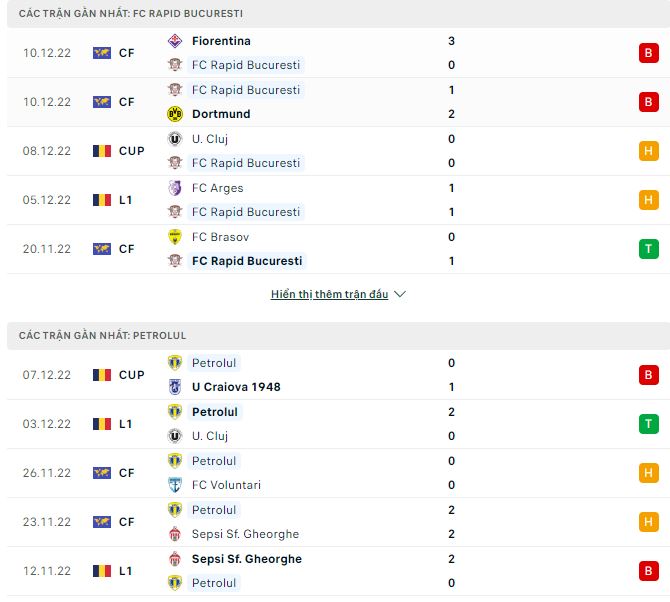Click the Fiorentina club crest icon

(174, 41)
